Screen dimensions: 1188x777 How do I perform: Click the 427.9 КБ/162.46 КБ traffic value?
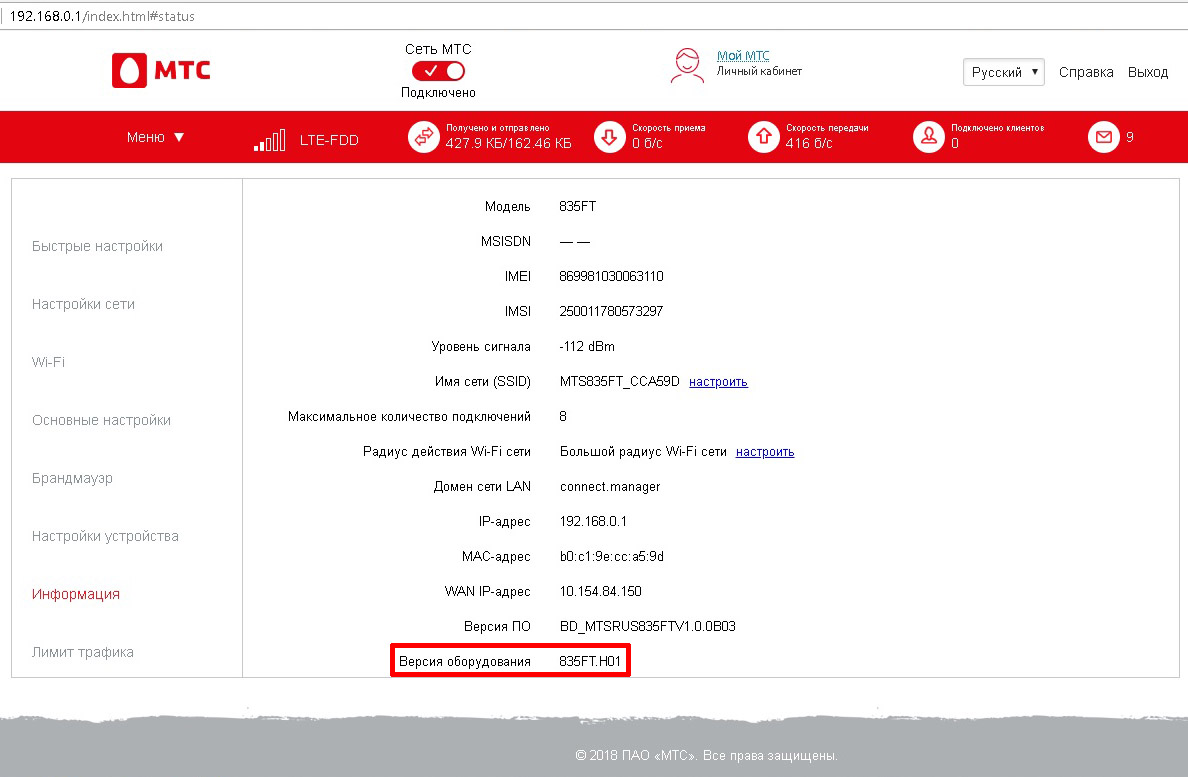click(x=508, y=143)
